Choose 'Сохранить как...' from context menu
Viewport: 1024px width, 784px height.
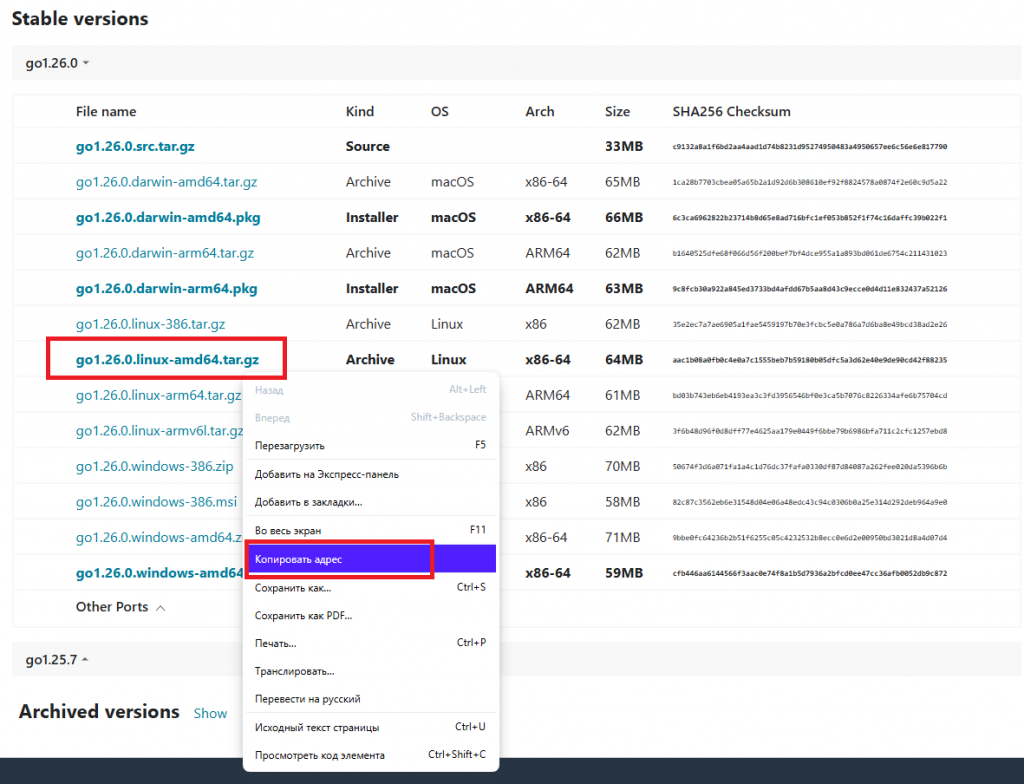point(292,588)
